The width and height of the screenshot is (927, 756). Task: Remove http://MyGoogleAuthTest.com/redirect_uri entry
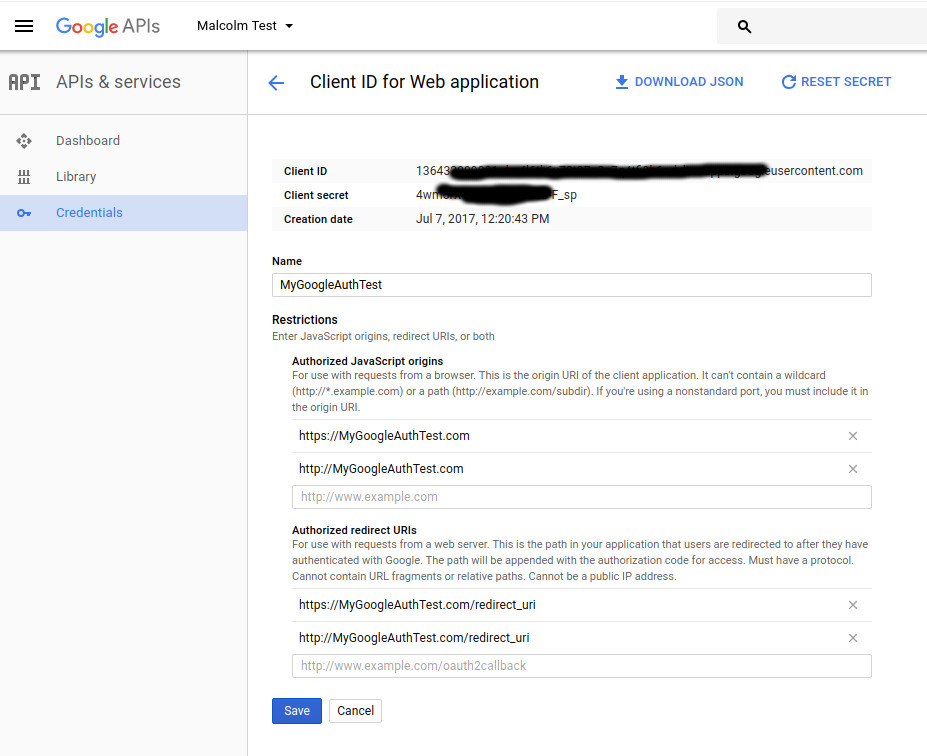[x=853, y=638]
